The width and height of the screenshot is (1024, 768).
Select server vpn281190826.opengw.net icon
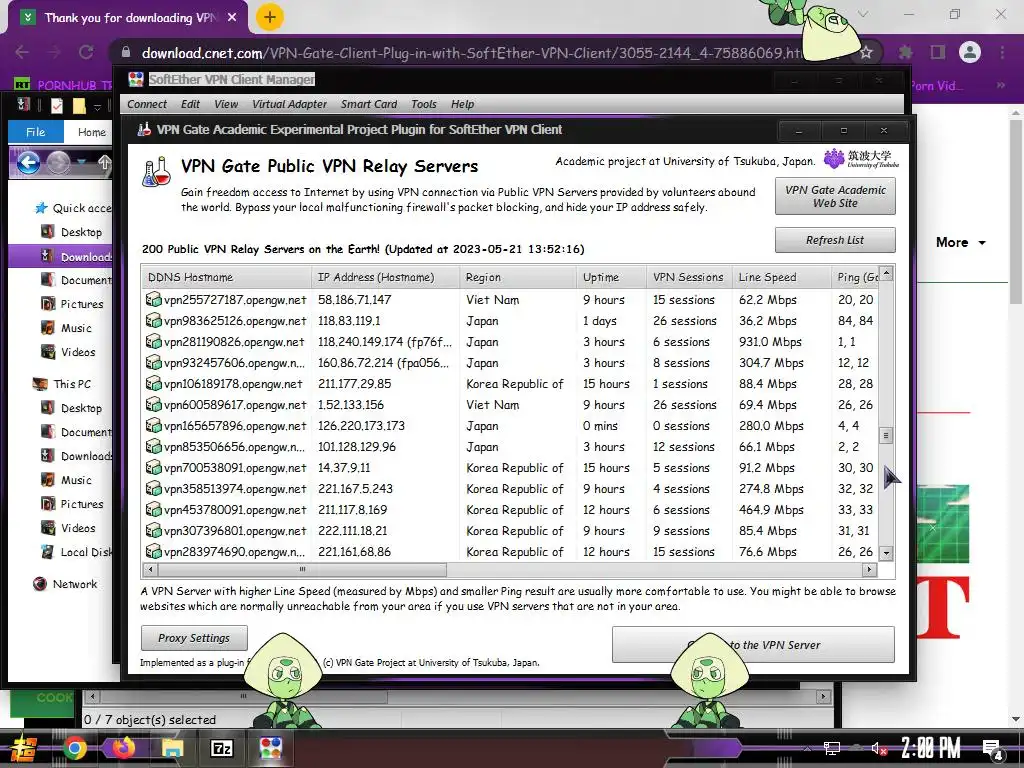(x=153, y=342)
